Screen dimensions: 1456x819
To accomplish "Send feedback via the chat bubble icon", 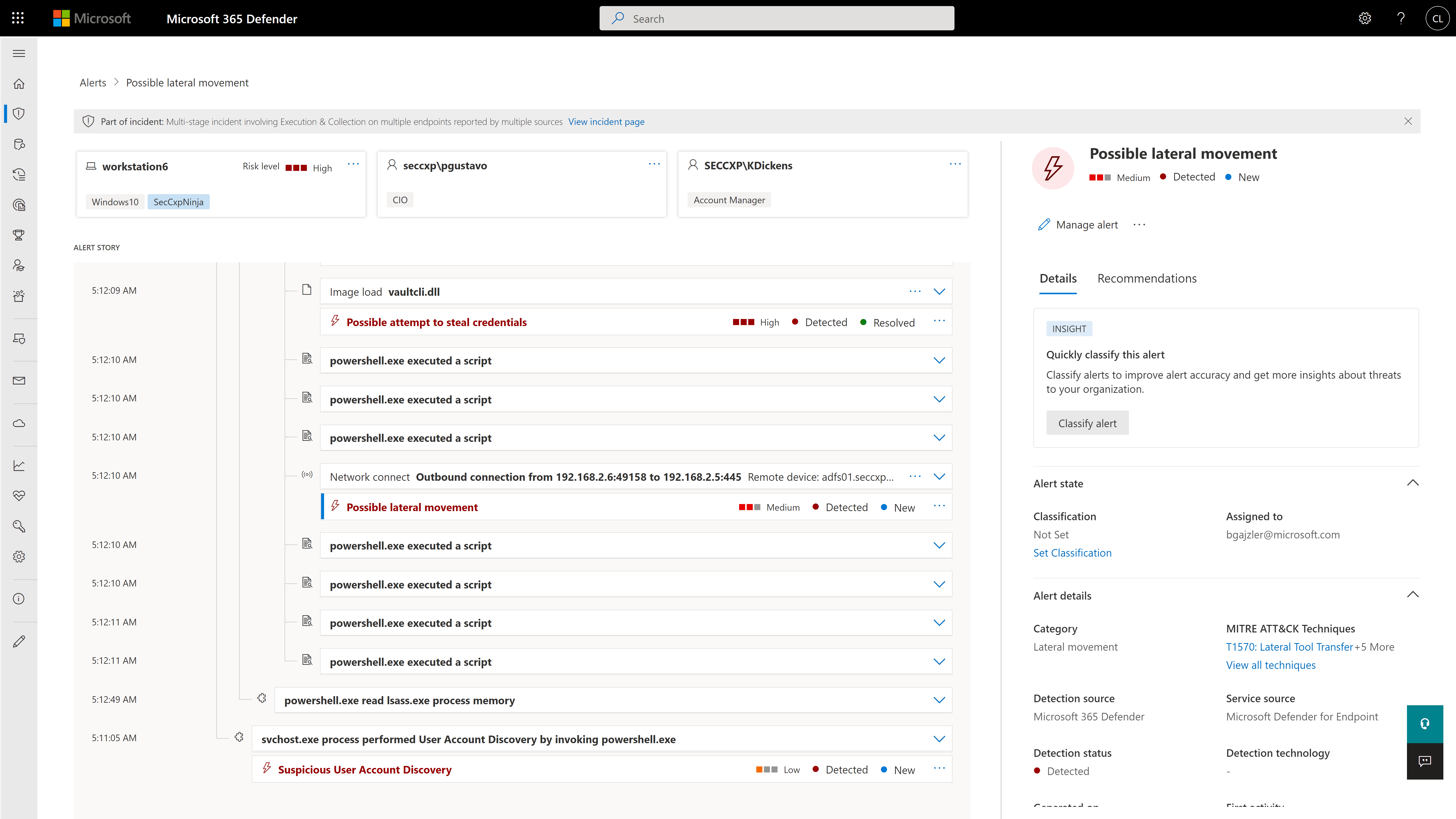I will 1425,761.
